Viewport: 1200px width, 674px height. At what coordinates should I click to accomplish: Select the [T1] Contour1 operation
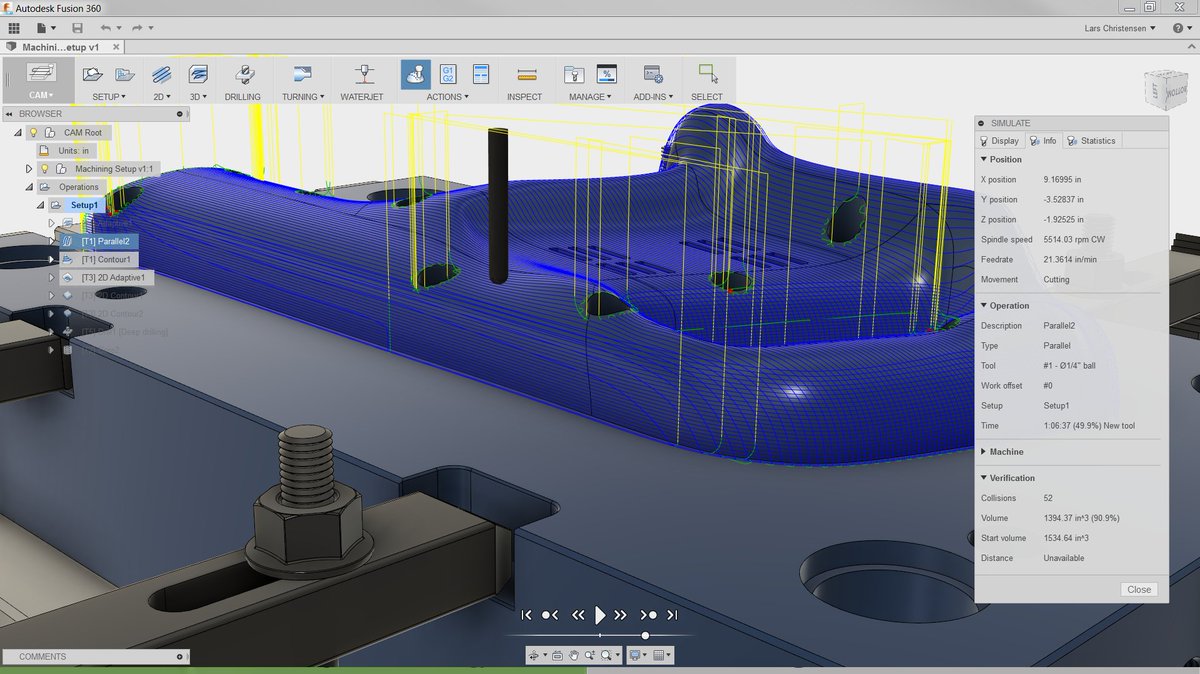[97, 259]
